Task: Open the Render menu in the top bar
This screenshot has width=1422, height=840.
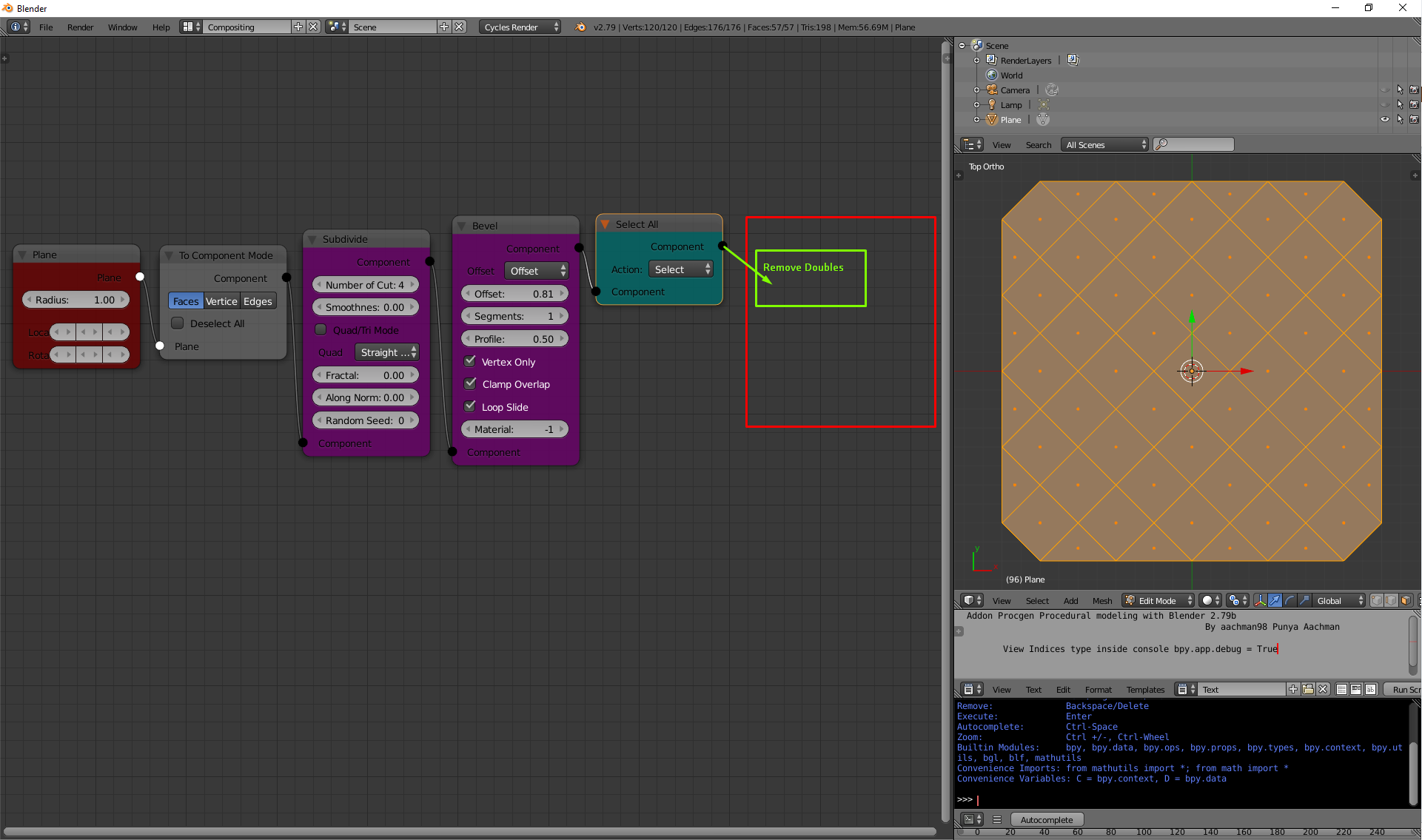Action: [80, 27]
